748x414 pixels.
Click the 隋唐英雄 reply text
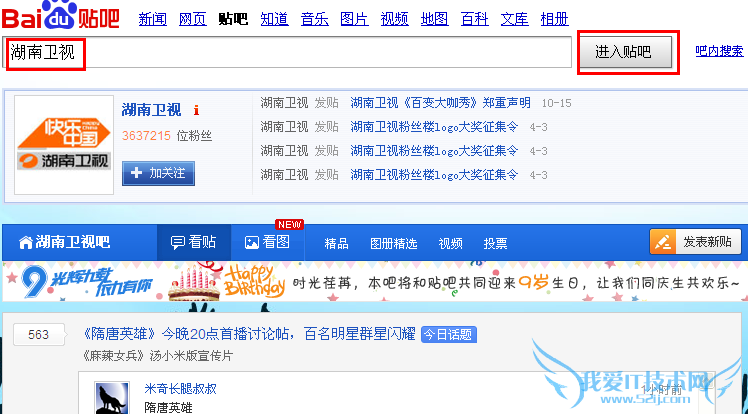[168, 407]
